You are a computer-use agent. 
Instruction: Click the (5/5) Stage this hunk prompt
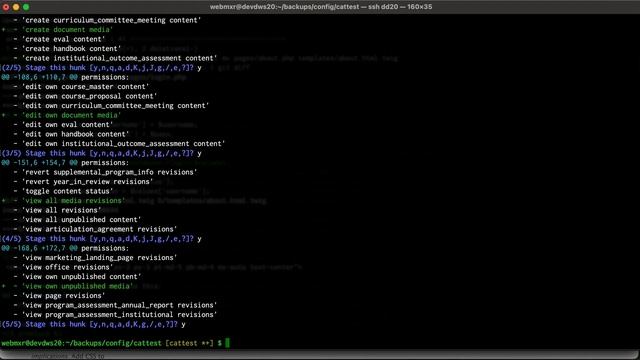[x=93, y=324]
